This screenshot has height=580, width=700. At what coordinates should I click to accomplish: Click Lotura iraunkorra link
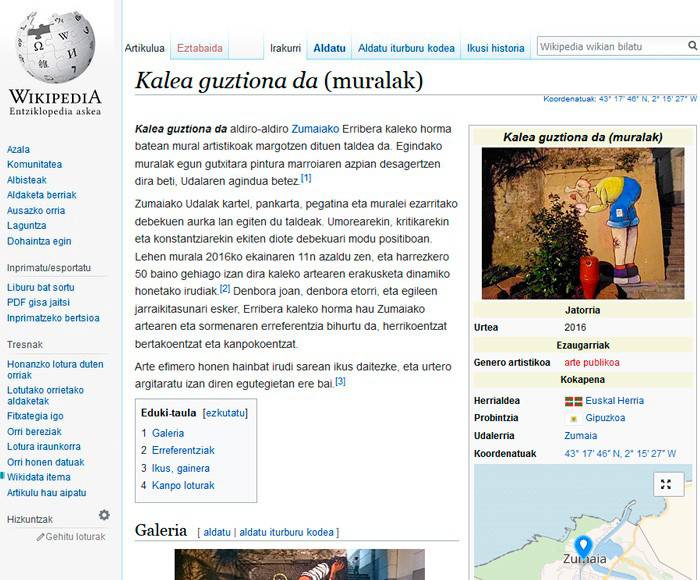44,446
